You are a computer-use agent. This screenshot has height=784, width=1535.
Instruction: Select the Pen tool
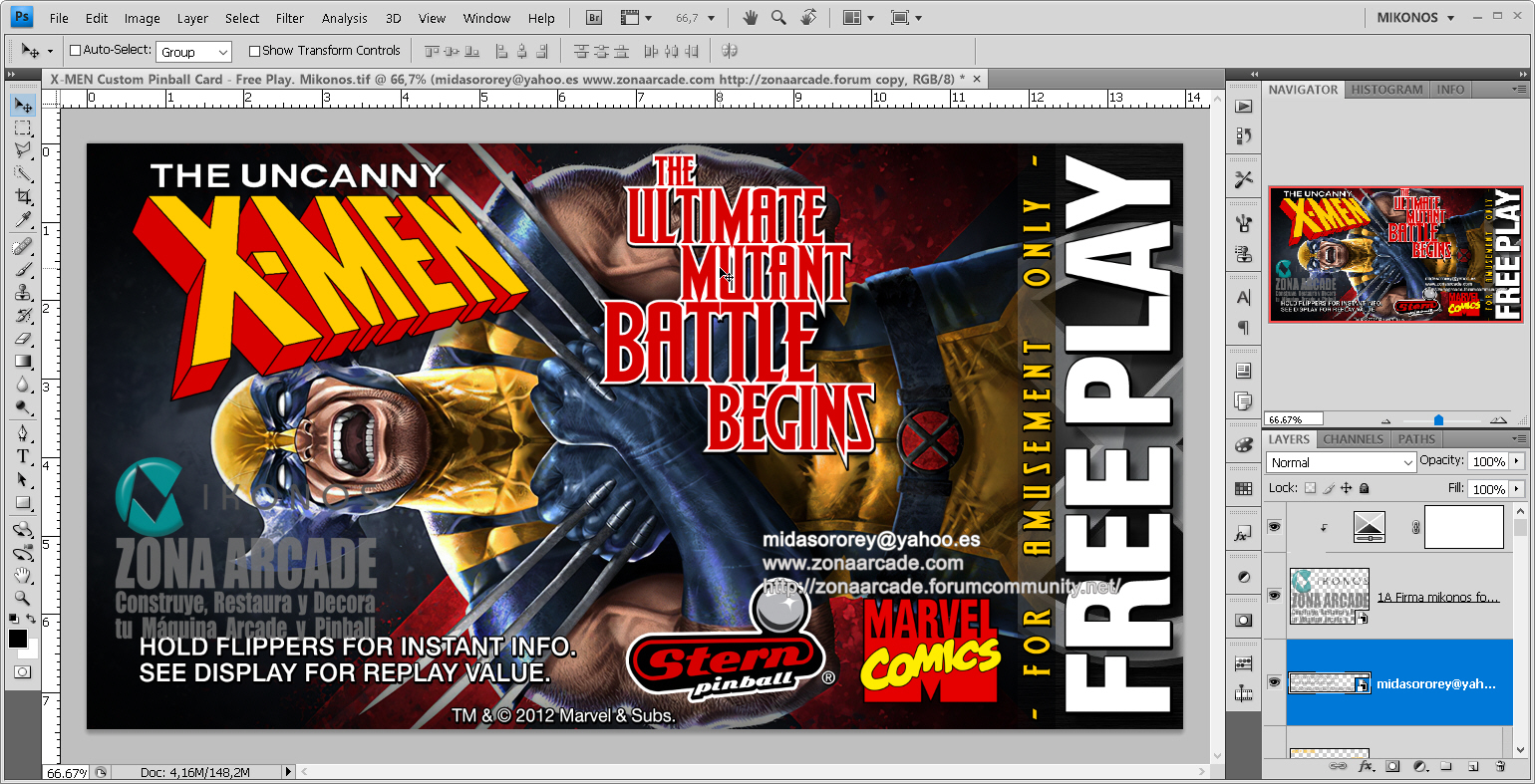(23, 433)
